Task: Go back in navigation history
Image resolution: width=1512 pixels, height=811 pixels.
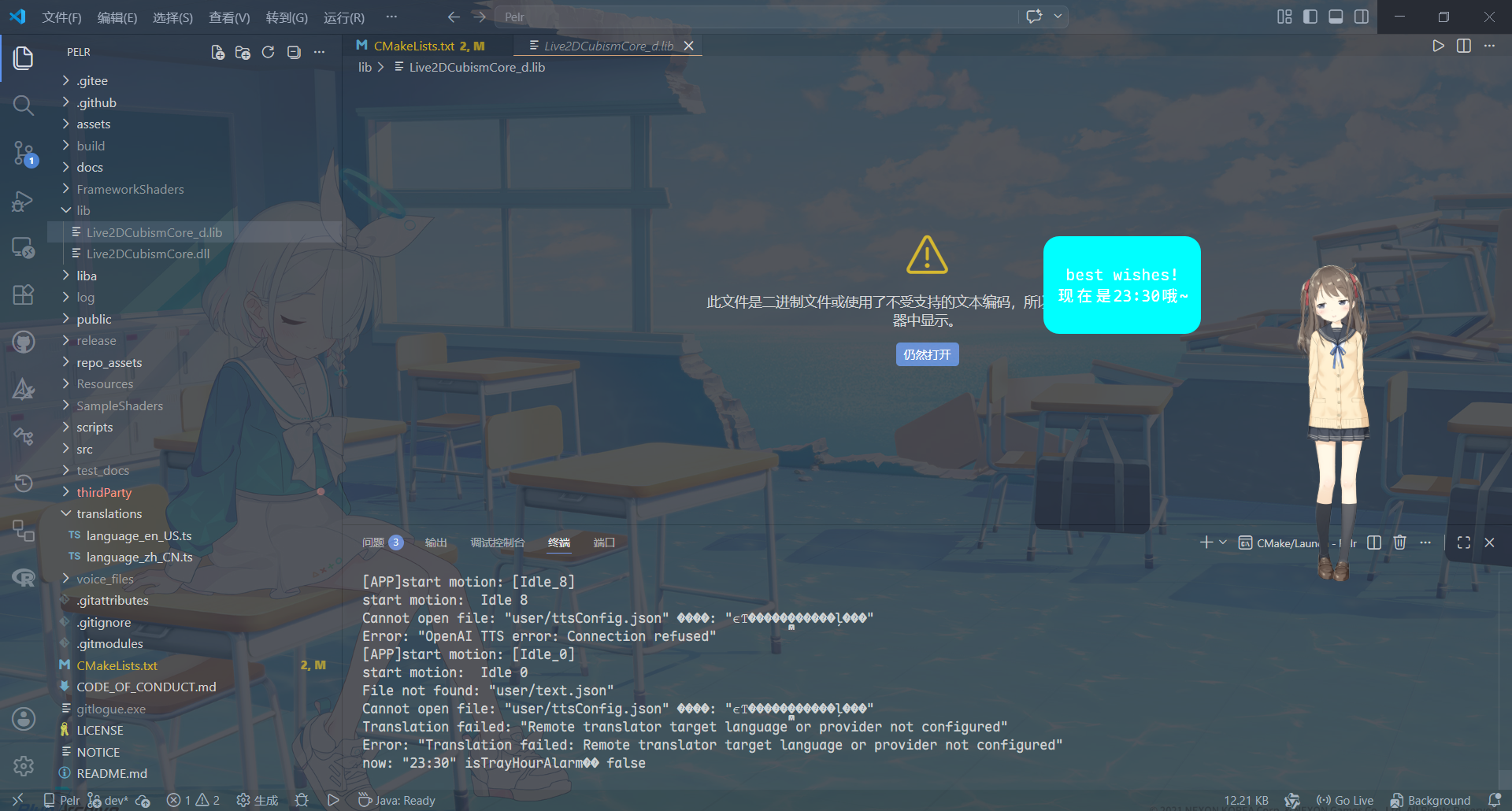Action: click(x=454, y=17)
